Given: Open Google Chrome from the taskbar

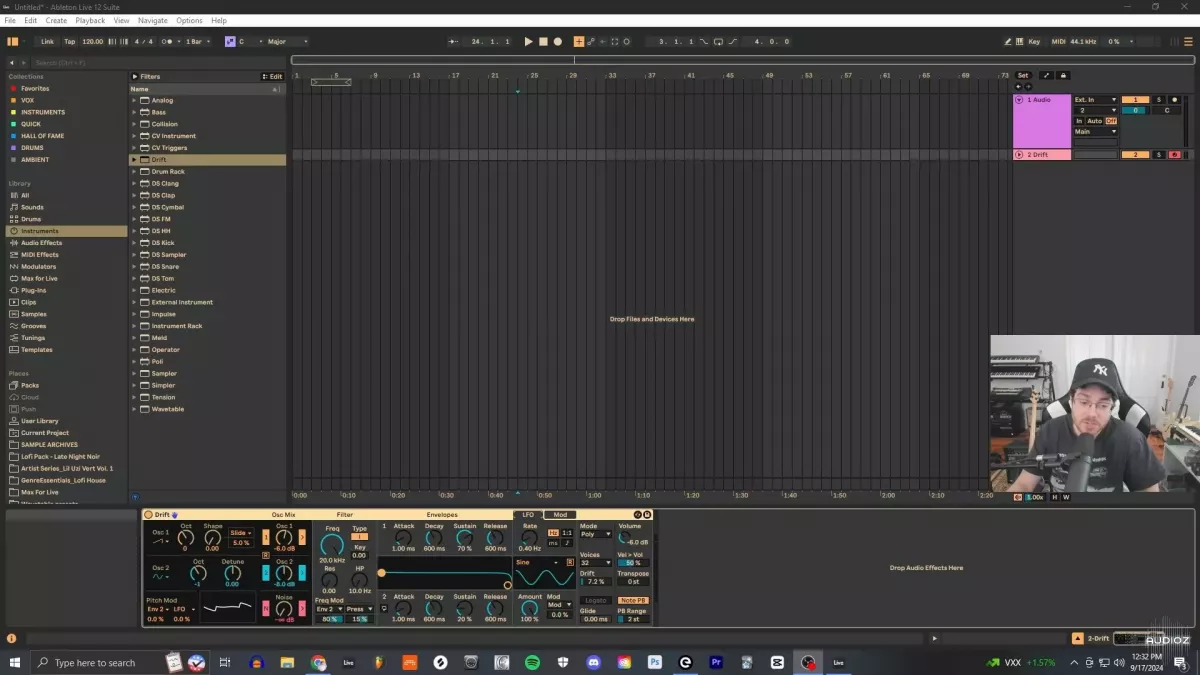Looking at the screenshot, I should (318, 662).
